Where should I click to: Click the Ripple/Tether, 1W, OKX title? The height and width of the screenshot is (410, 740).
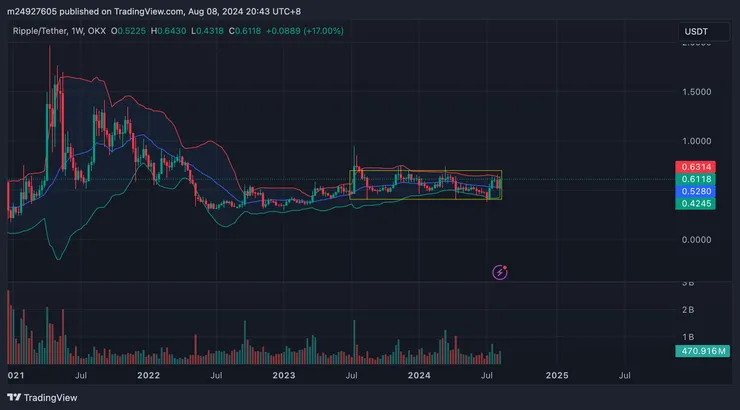click(59, 31)
